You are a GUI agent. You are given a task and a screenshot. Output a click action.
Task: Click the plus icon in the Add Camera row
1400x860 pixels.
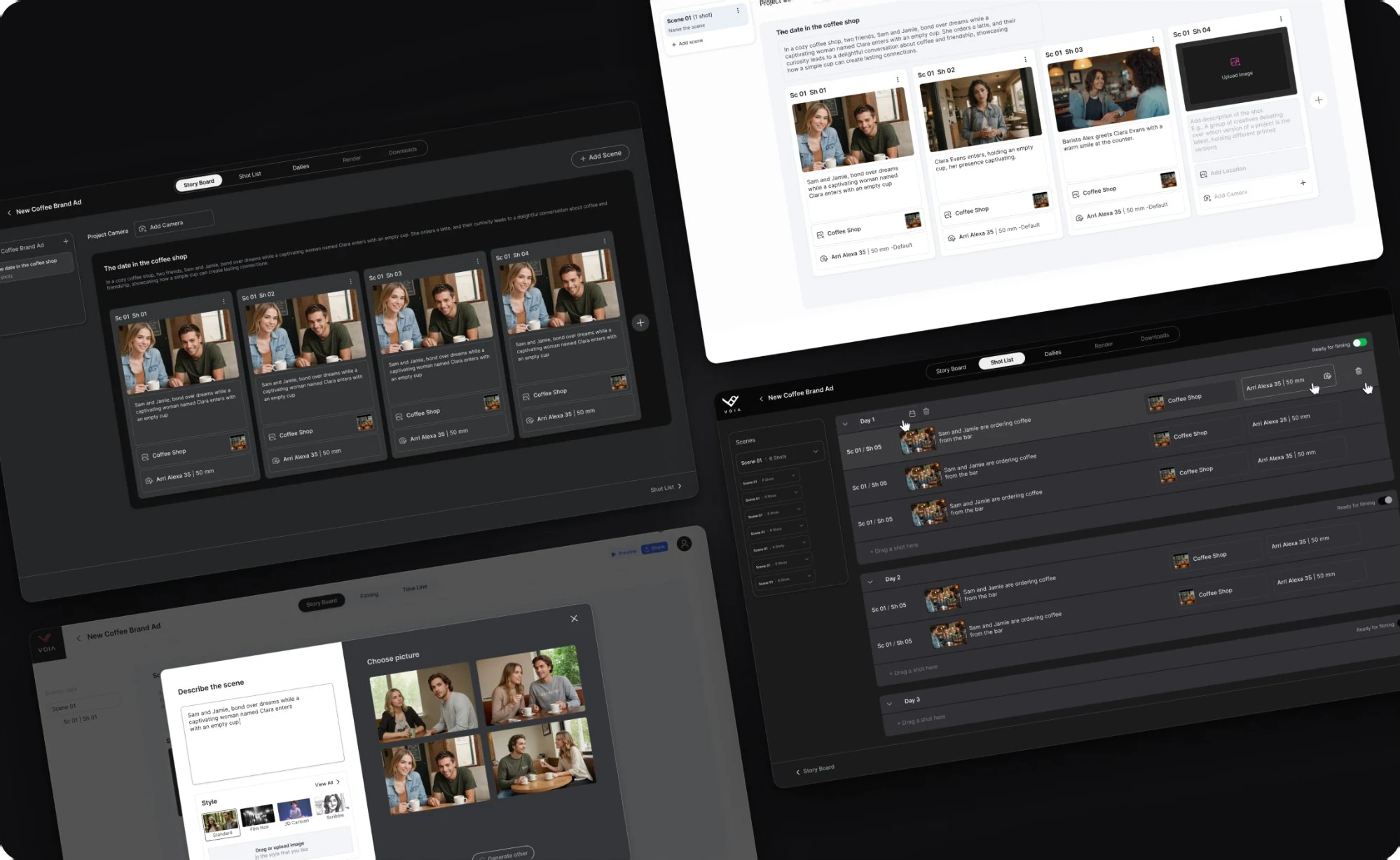pyautogui.click(x=1303, y=183)
